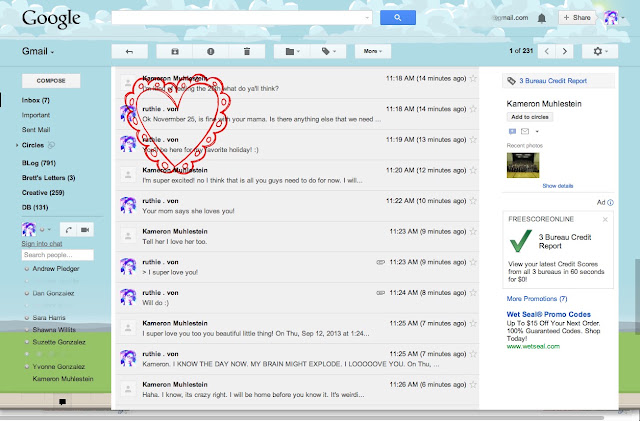Open Show details link
The image size is (640, 421).
(x=558, y=186)
